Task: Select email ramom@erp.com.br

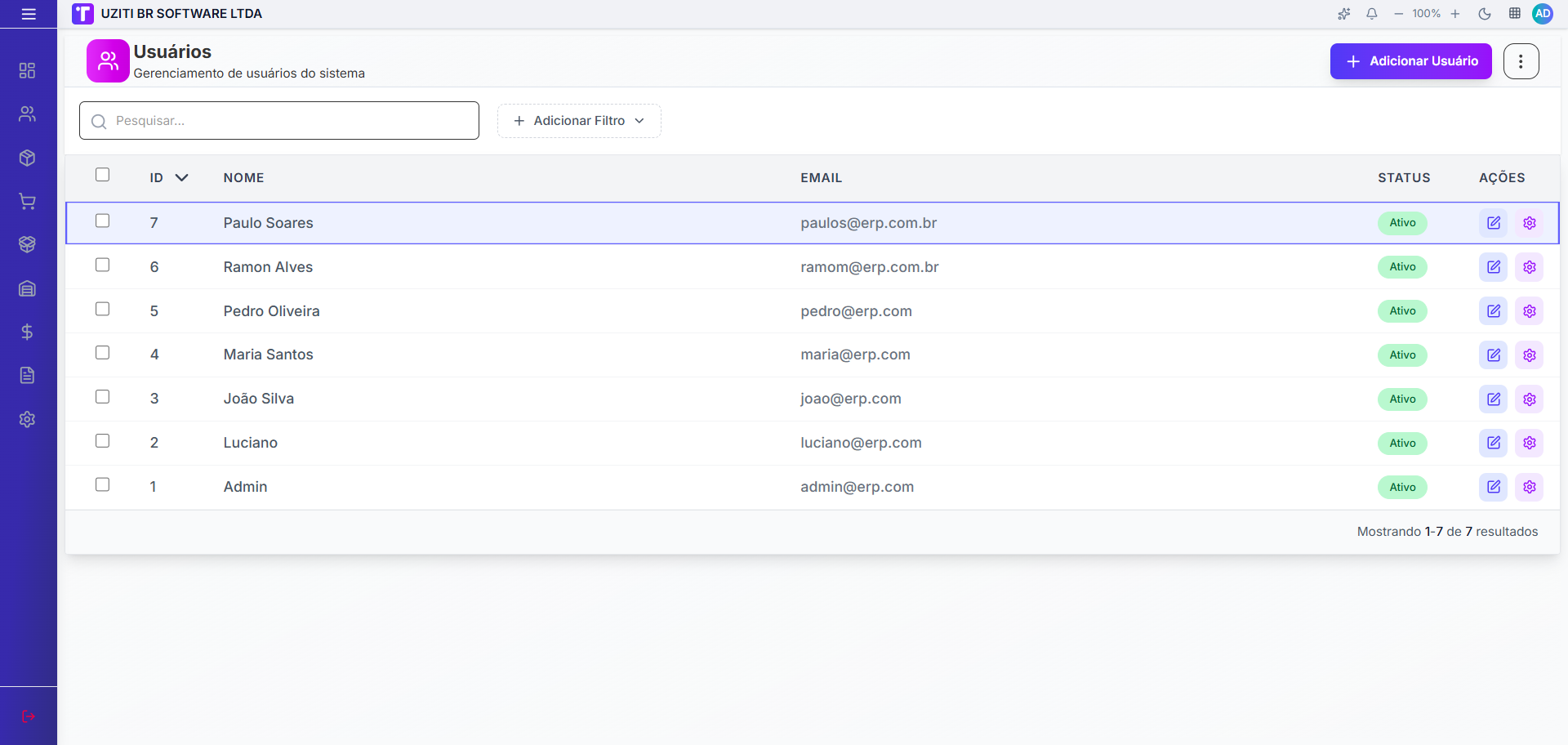Action: click(x=869, y=267)
